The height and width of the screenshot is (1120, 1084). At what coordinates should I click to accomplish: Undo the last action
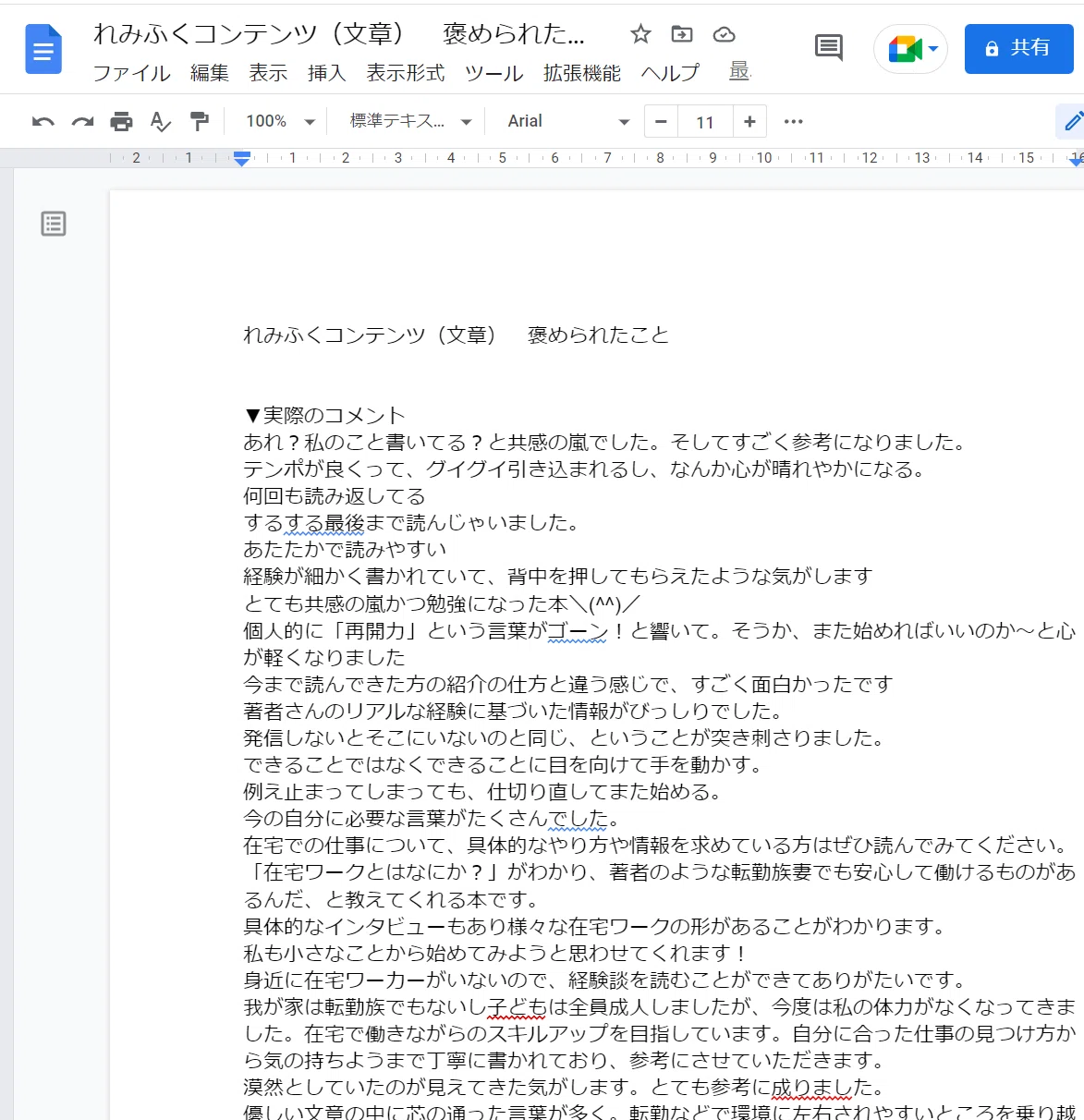[43, 121]
